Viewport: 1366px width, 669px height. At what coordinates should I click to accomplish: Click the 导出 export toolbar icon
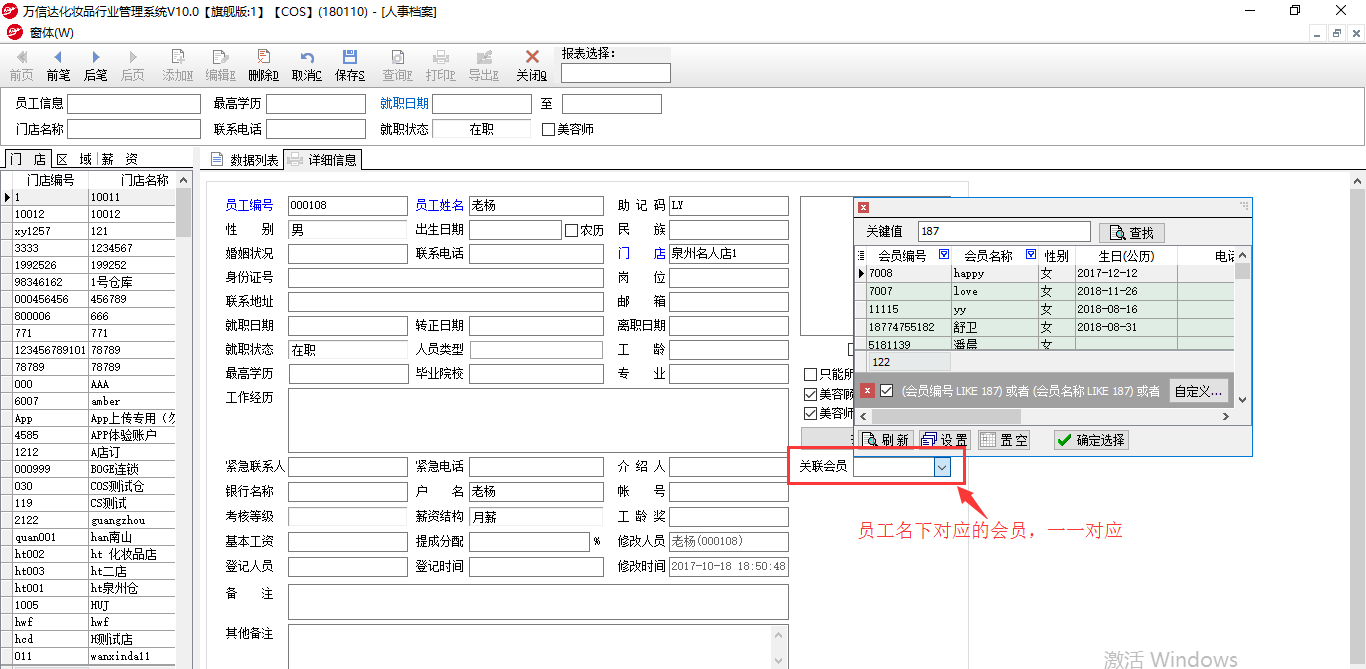[x=483, y=65]
